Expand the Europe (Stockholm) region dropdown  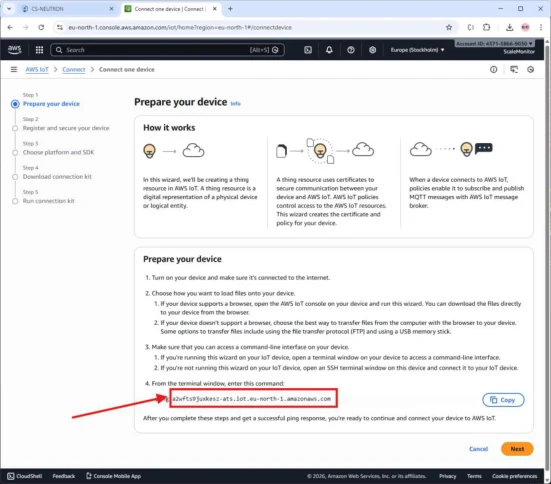[417, 50]
